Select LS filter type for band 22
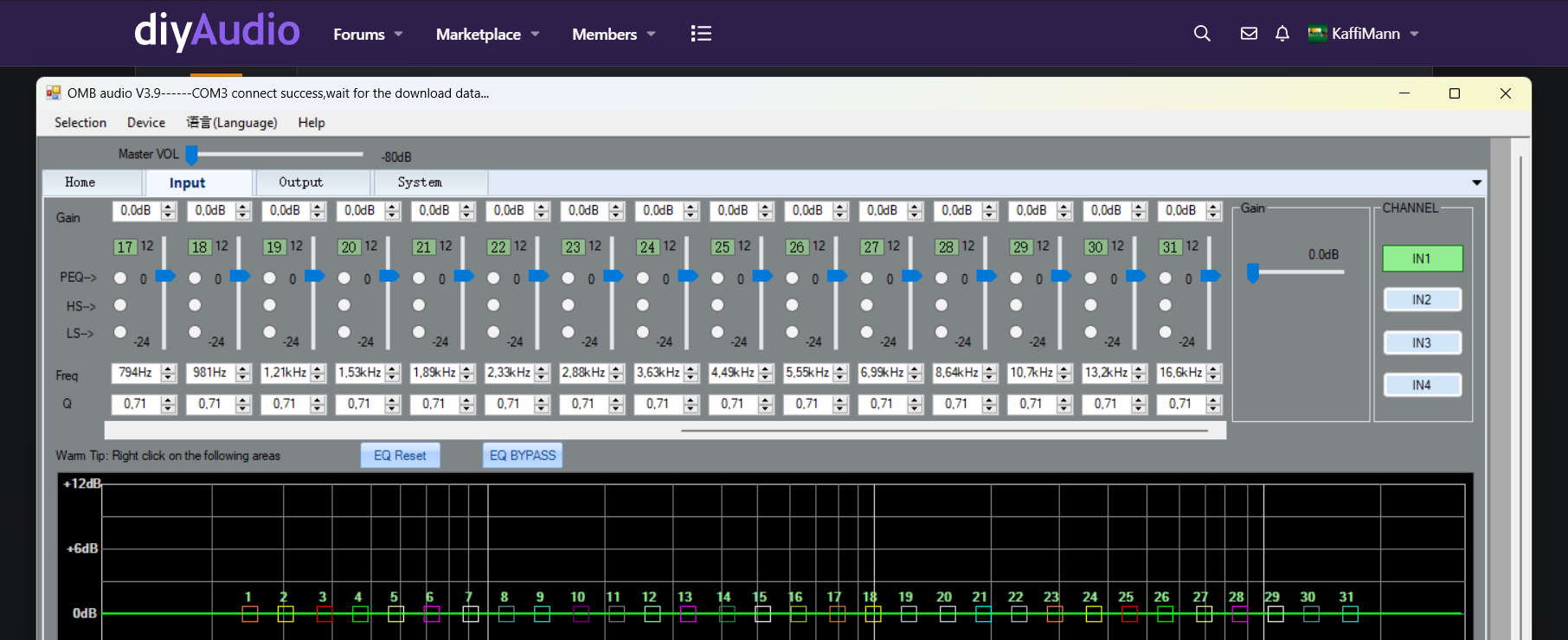 coord(493,332)
